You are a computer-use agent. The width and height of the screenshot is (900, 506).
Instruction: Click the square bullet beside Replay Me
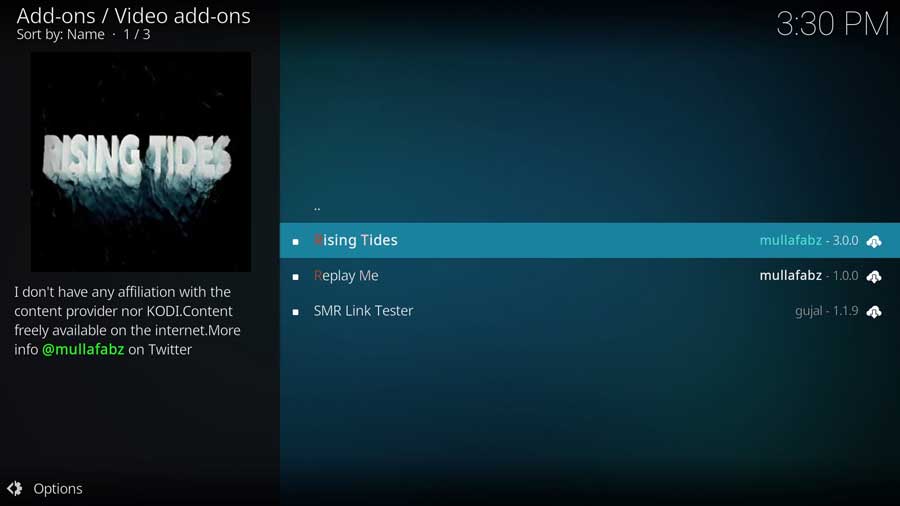click(x=296, y=277)
